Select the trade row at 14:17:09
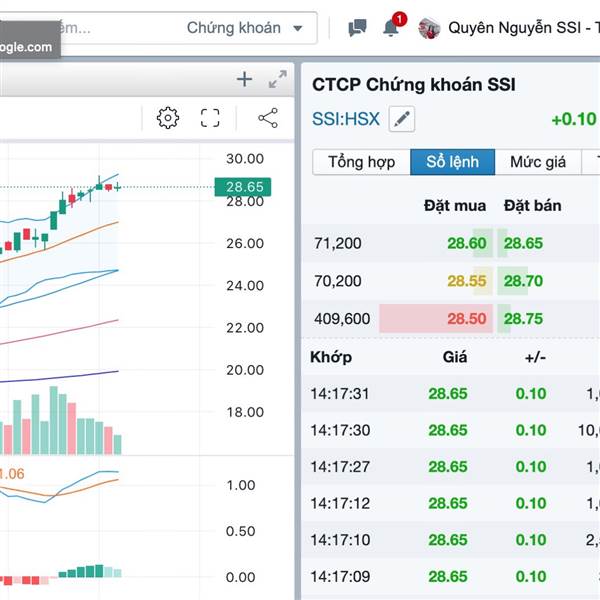This screenshot has height=600, width=600. coord(451,576)
